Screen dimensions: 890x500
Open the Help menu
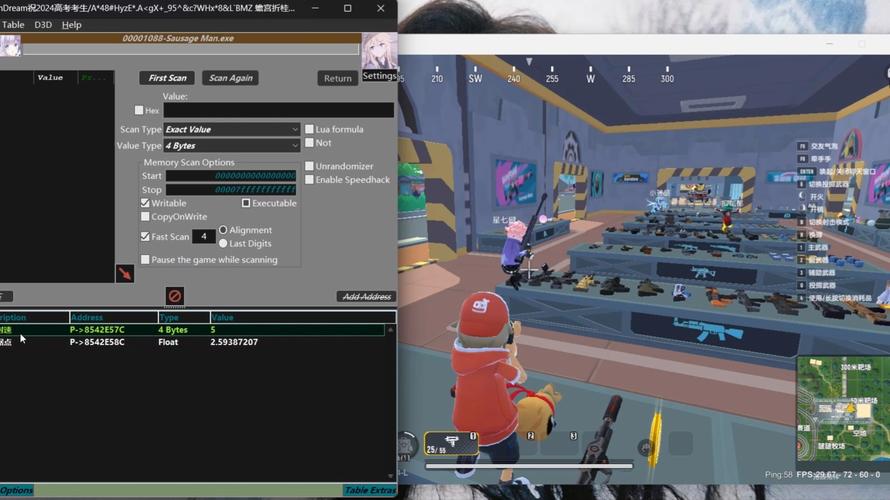(72, 25)
